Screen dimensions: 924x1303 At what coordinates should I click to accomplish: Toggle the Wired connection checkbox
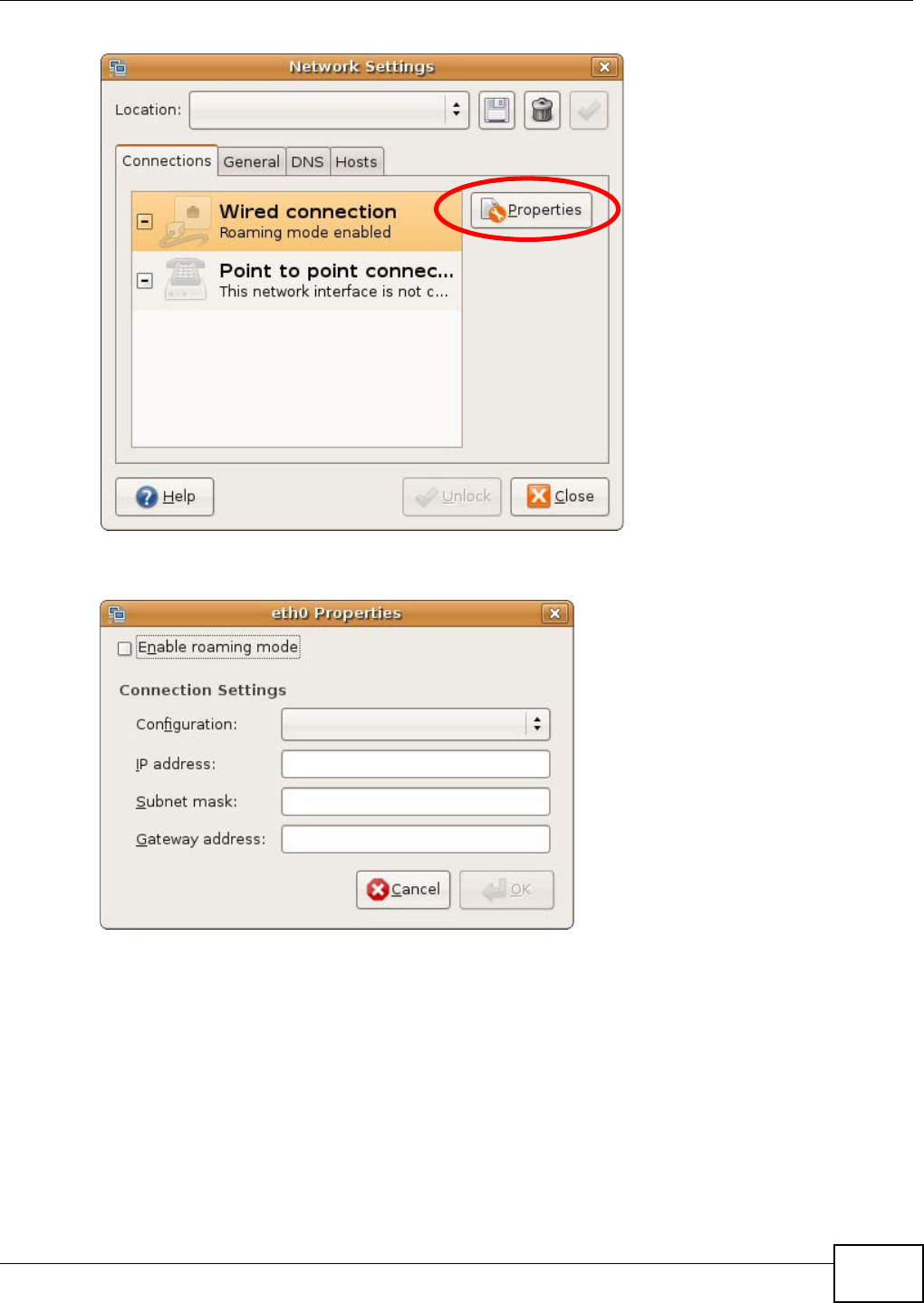coord(145,222)
